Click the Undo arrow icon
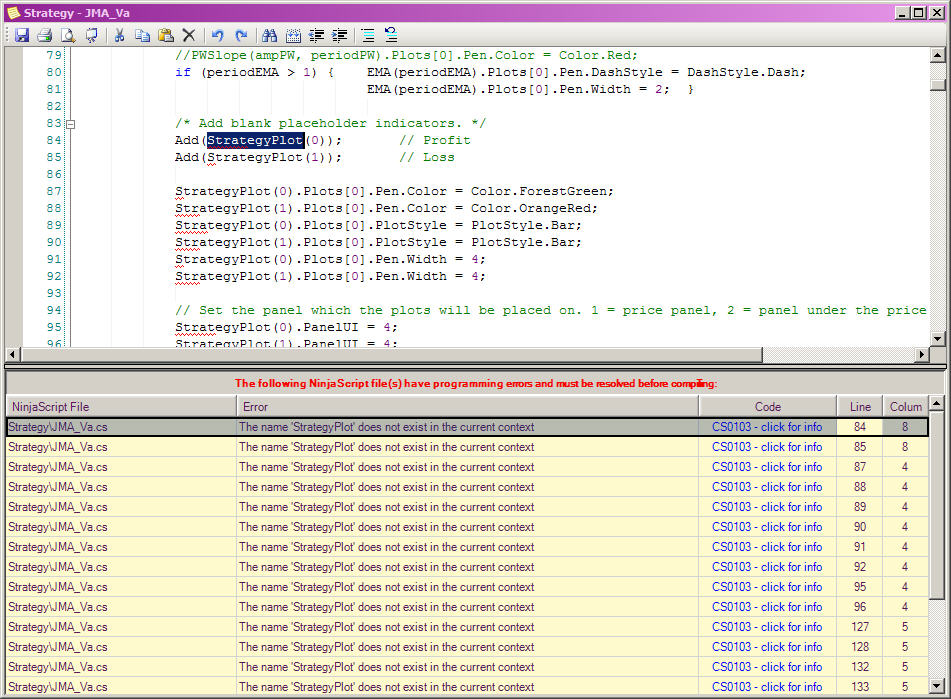The width and height of the screenshot is (951, 699). [217, 35]
